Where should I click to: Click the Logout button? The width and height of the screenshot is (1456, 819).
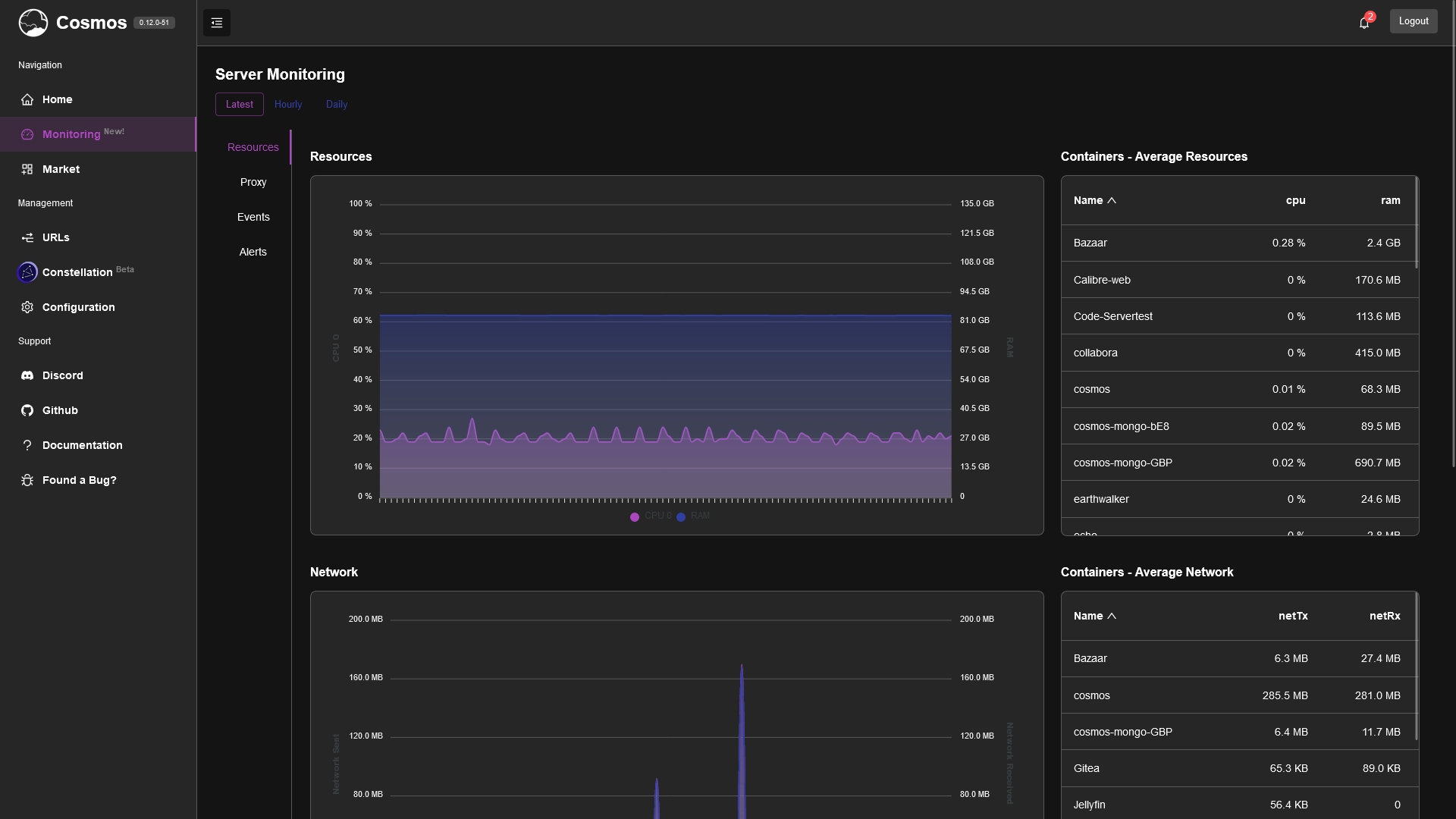(x=1414, y=20)
